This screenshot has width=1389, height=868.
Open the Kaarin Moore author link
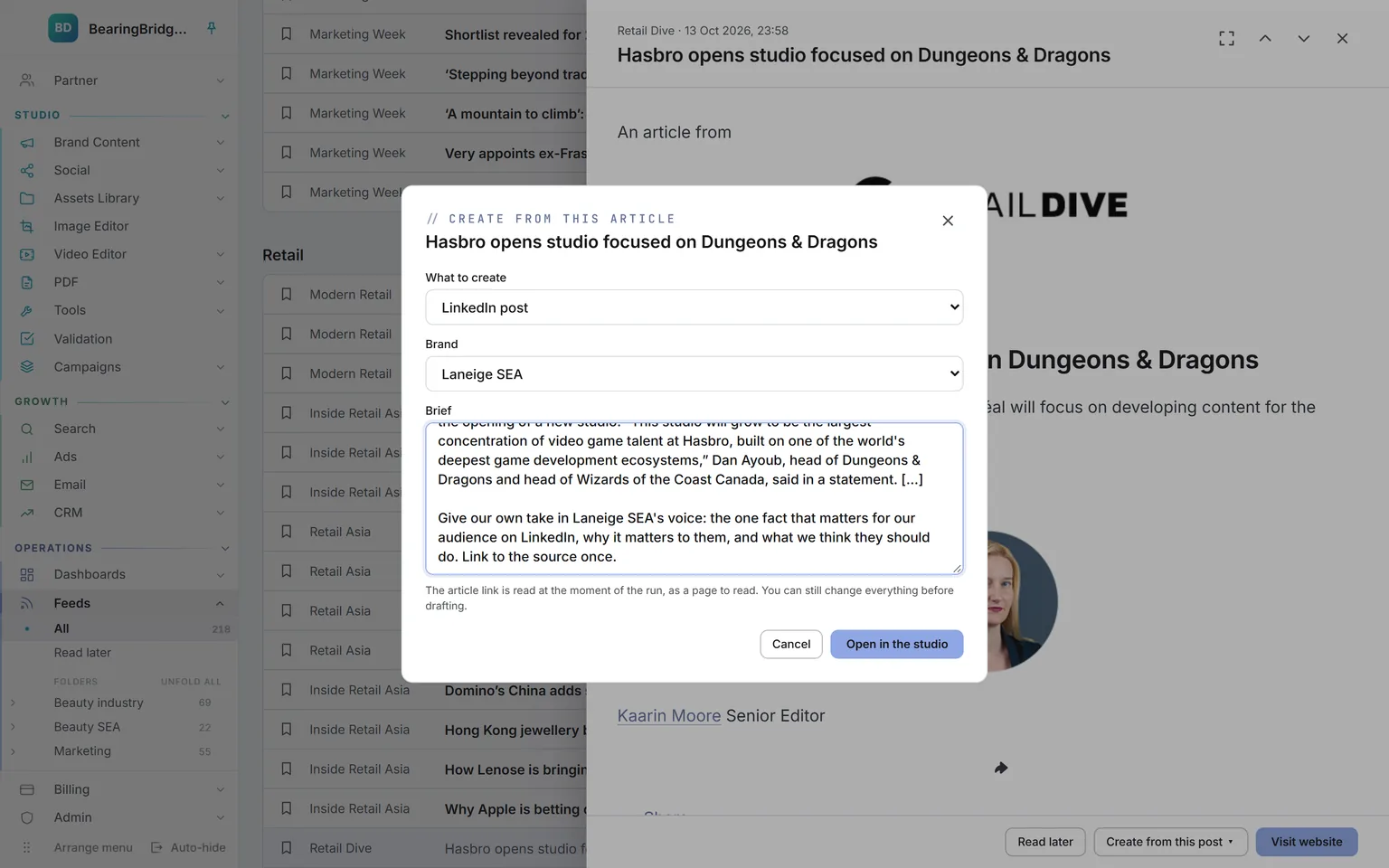(669, 715)
